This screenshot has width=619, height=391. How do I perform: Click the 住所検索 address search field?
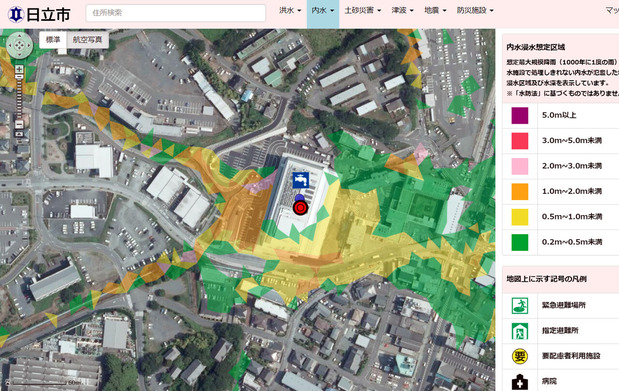(x=176, y=13)
